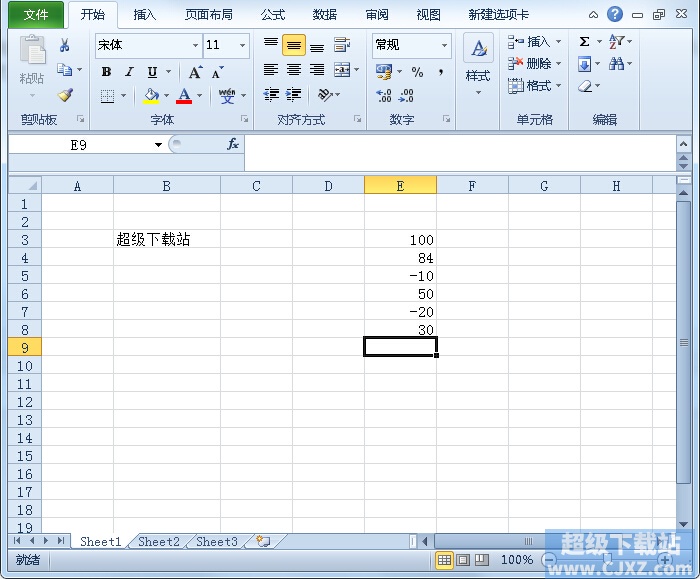700x579 pixels.
Task: Open the font dialog launcher in 字体
Action: 244,119
